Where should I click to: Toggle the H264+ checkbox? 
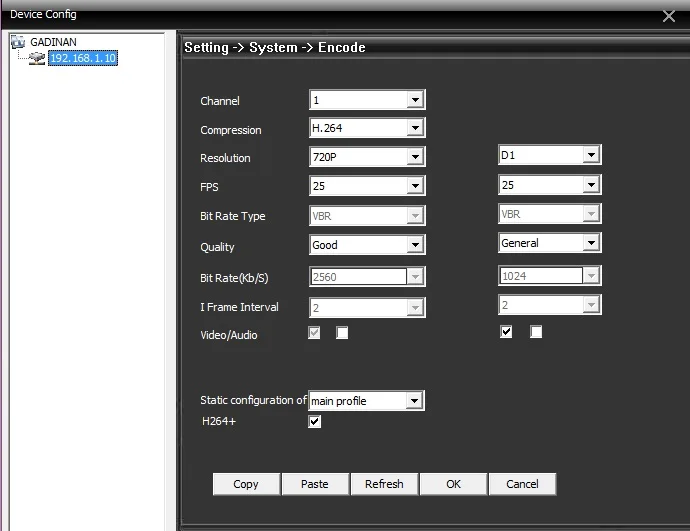(x=314, y=421)
